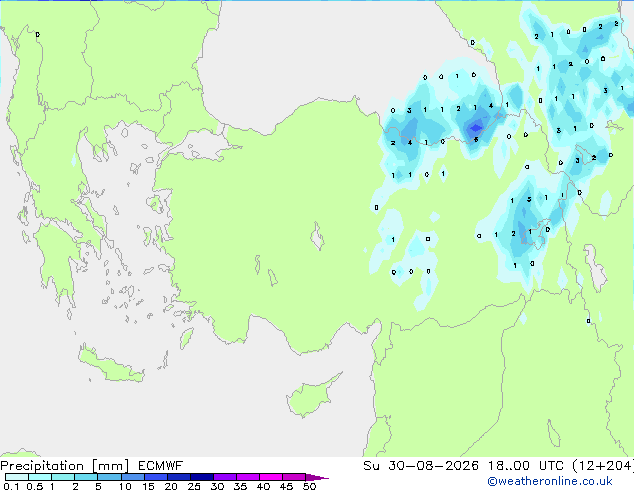Click the '10' legend value

point(125,486)
